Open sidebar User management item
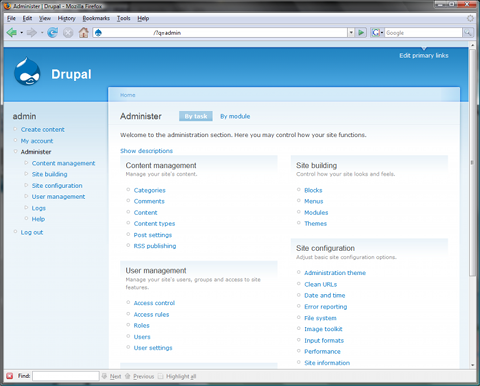 tap(58, 197)
